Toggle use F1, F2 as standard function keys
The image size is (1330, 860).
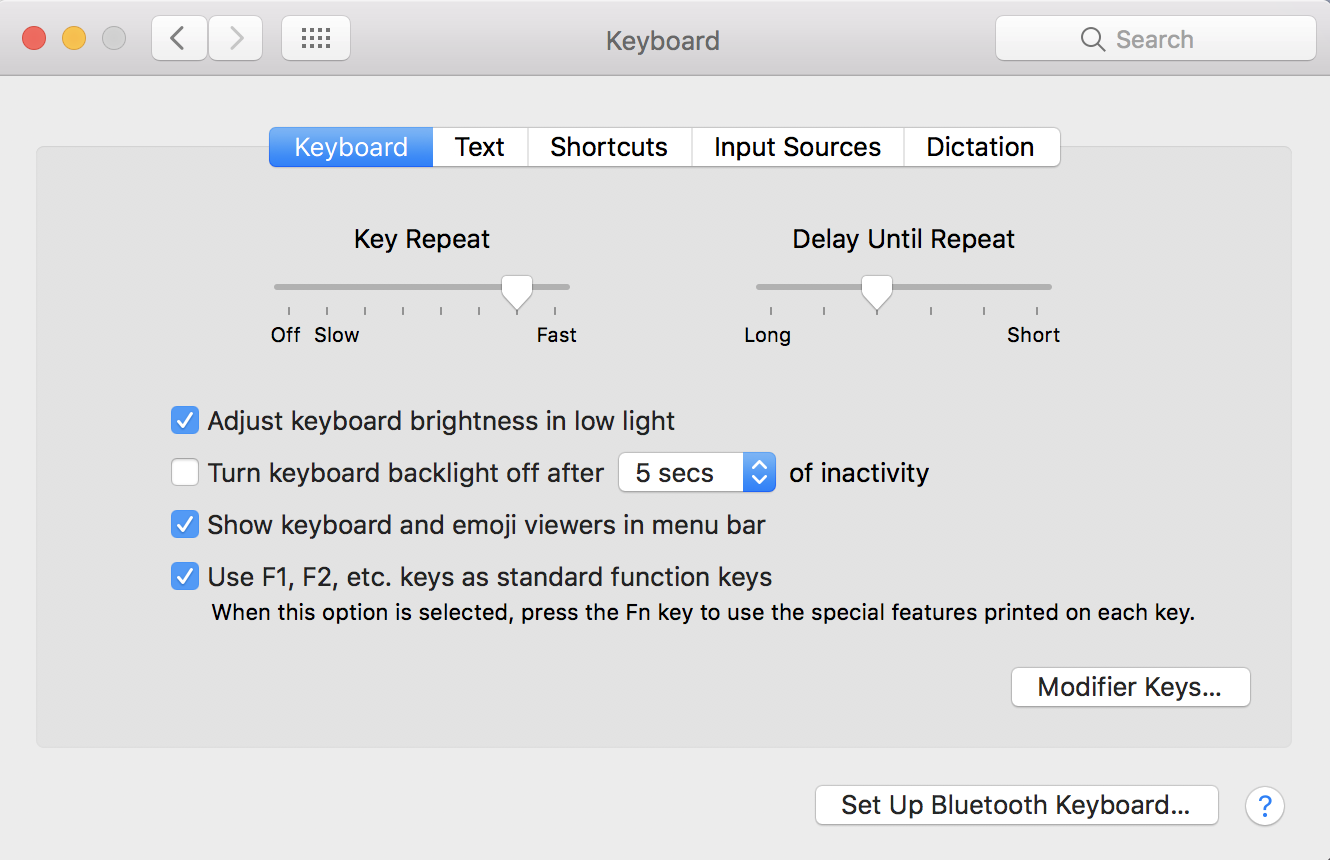pos(185,577)
